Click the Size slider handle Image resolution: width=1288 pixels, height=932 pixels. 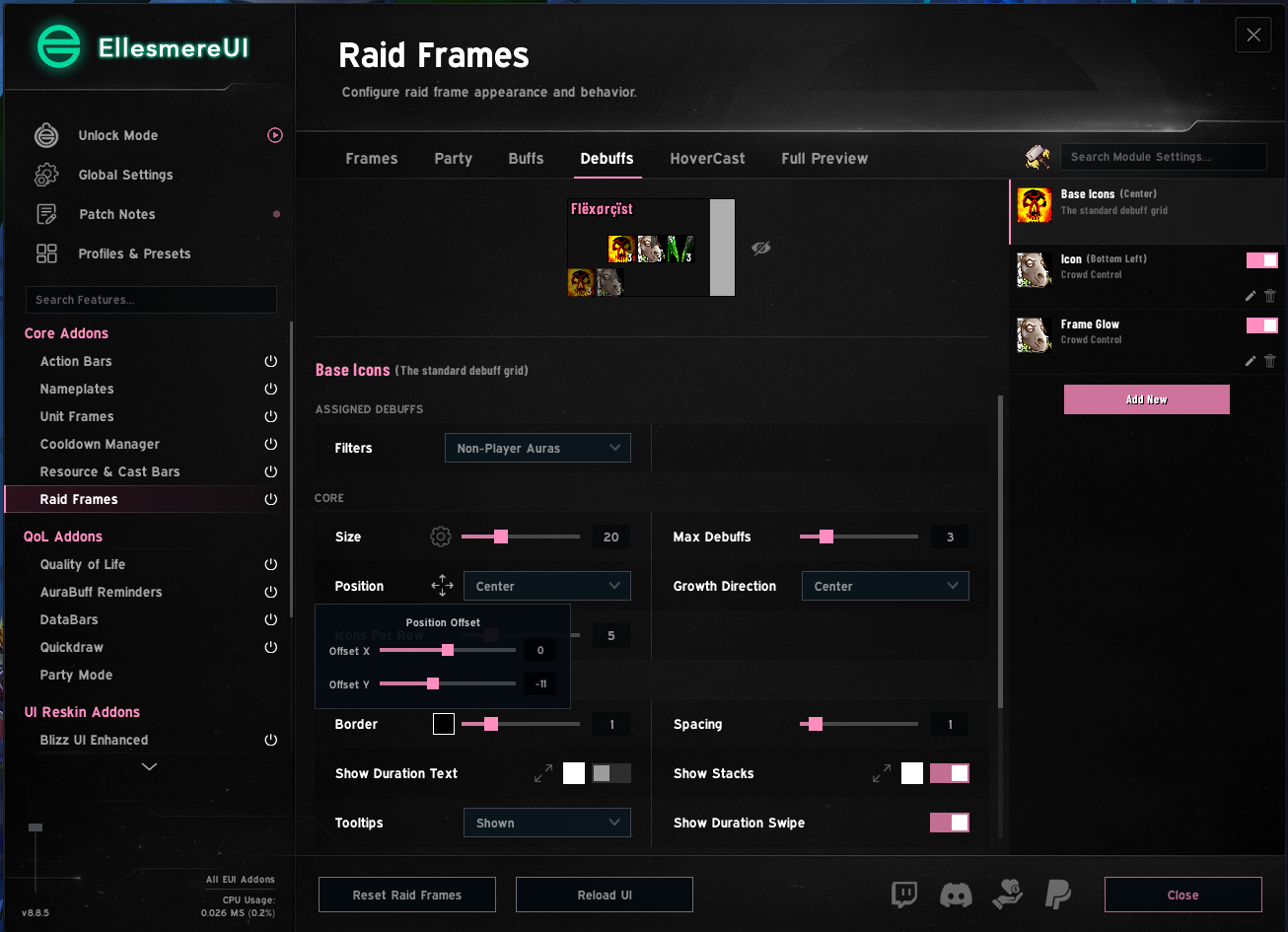[501, 537]
